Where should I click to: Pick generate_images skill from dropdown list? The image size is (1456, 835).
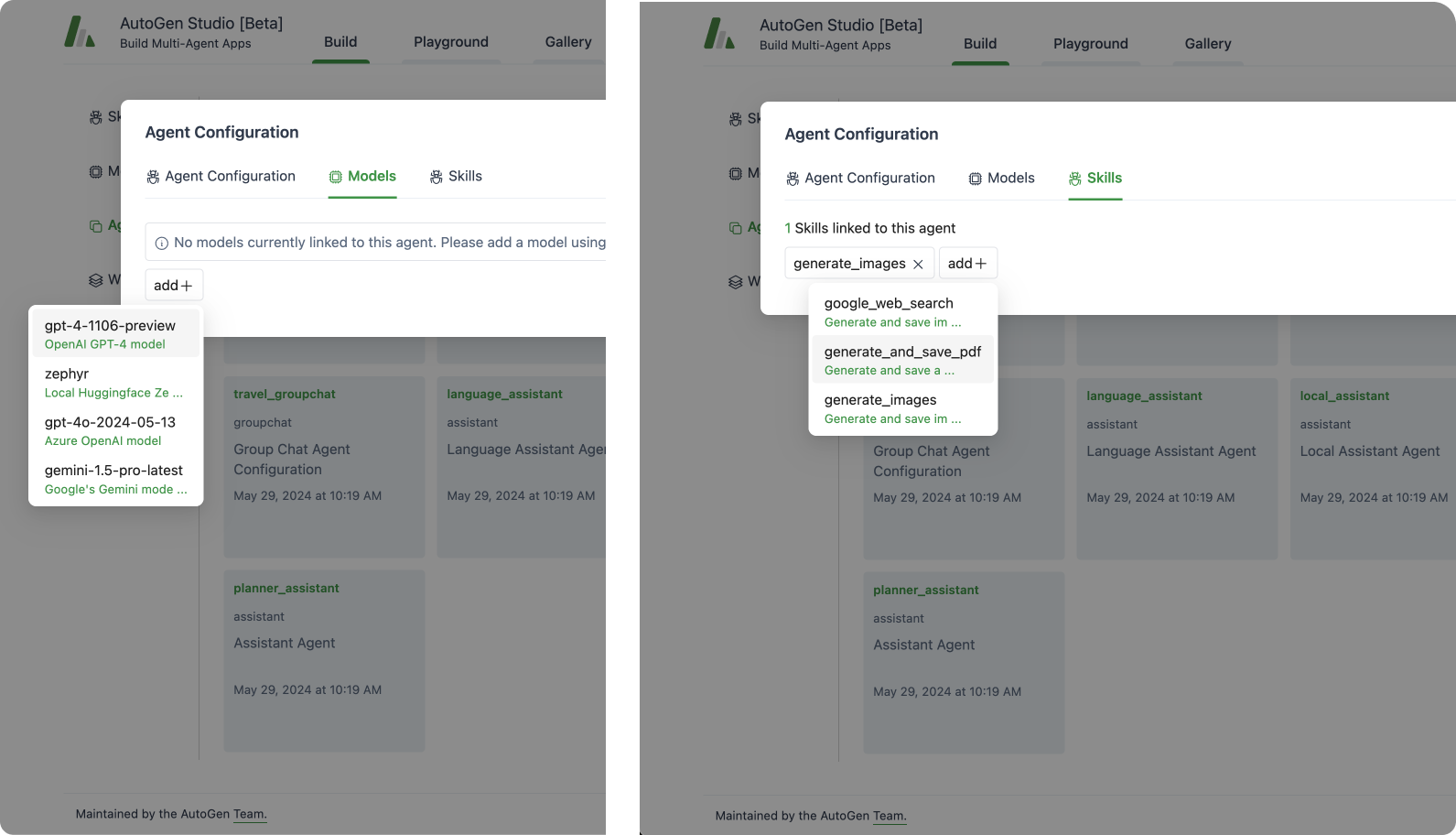(903, 409)
